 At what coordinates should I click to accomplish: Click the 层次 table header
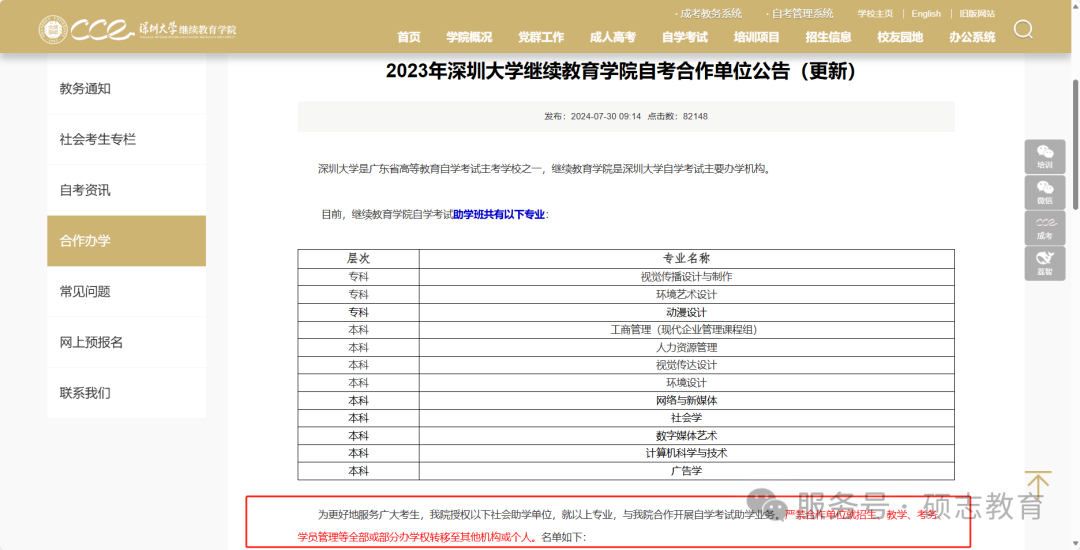point(358,258)
